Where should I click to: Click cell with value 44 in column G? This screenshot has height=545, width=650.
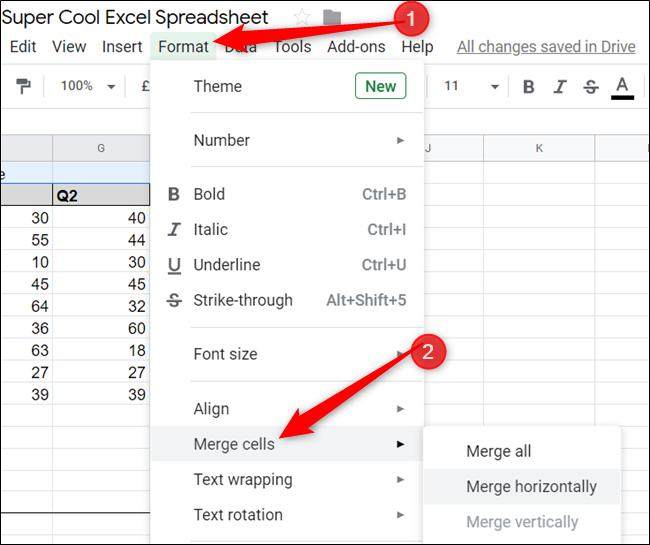pyautogui.click(x=101, y=240)
